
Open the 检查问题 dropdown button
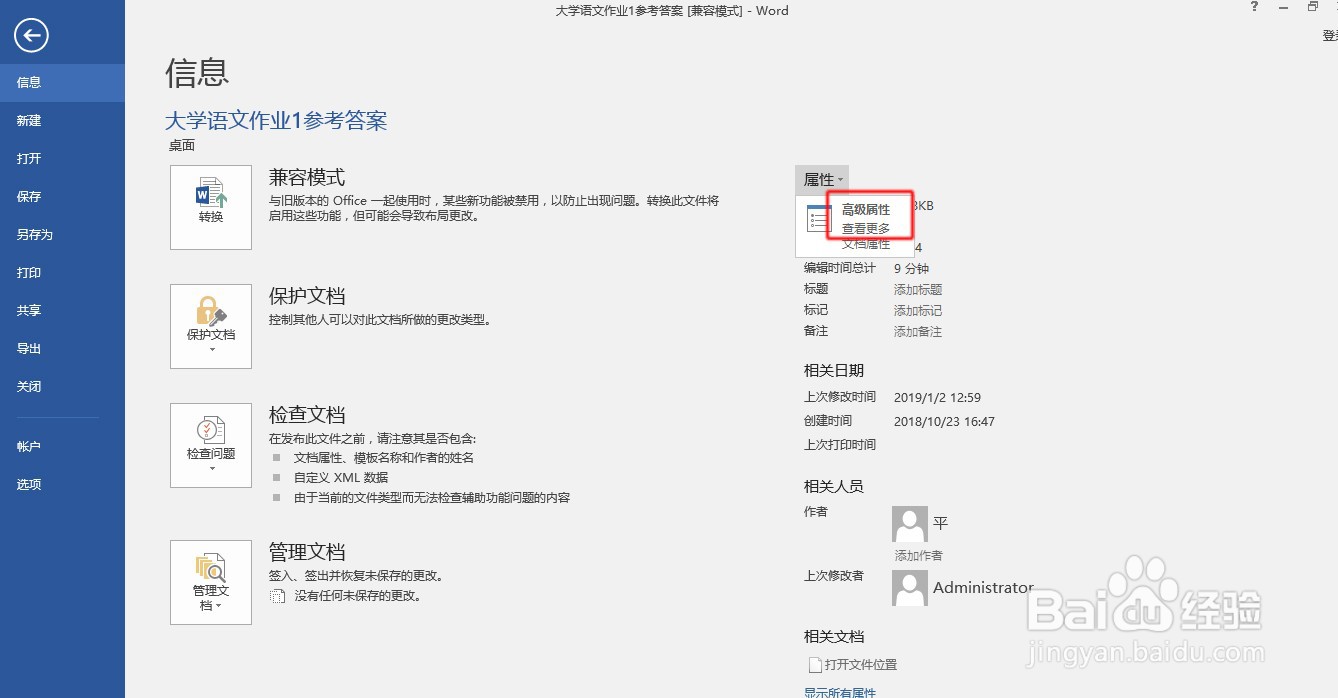tap(211, 445)
